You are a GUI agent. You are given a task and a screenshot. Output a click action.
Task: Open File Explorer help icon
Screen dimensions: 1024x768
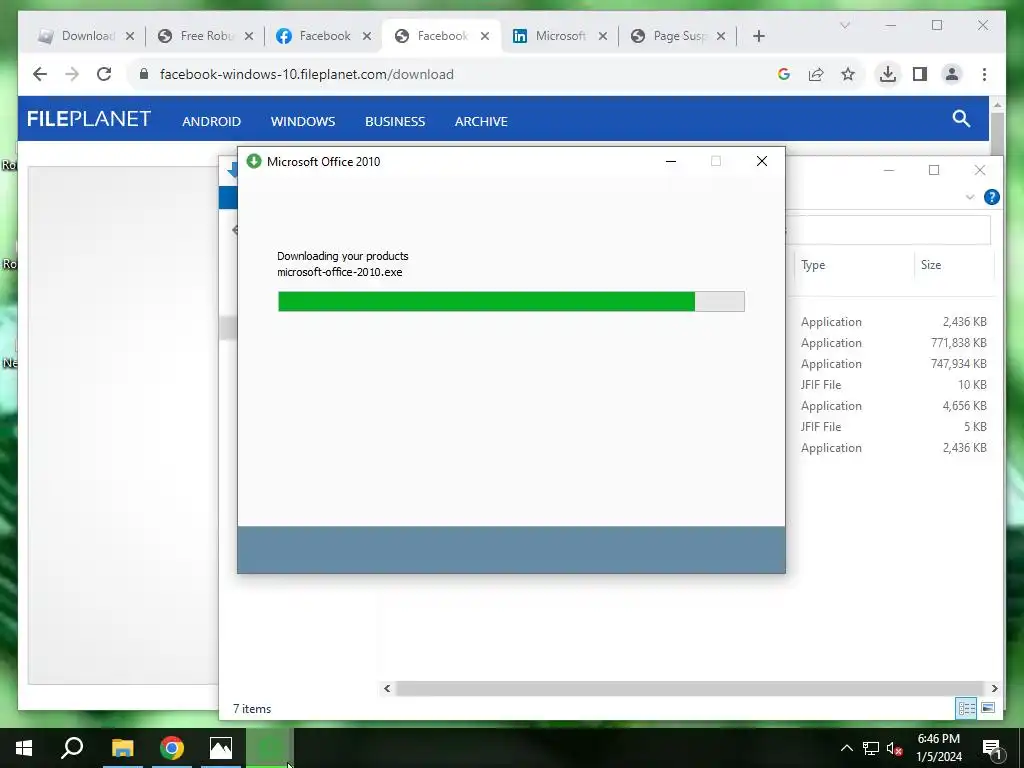coord(991,197)
